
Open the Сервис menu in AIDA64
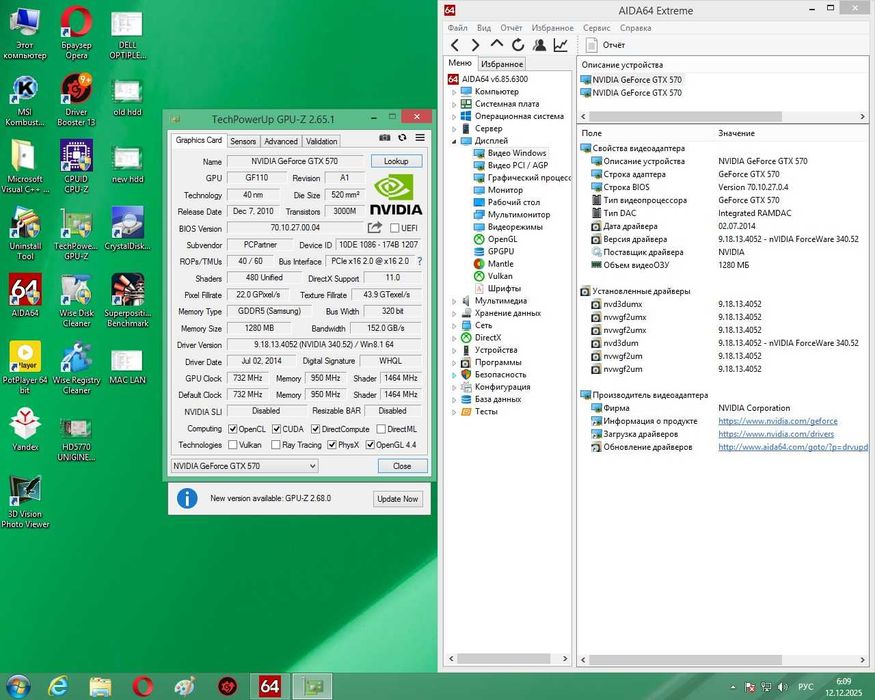596,27
